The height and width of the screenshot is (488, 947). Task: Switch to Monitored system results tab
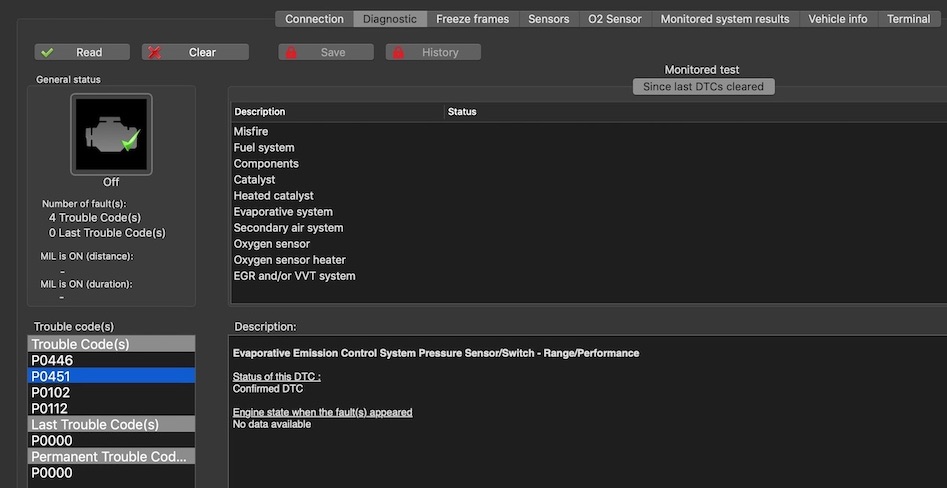(x=724, y=19)
